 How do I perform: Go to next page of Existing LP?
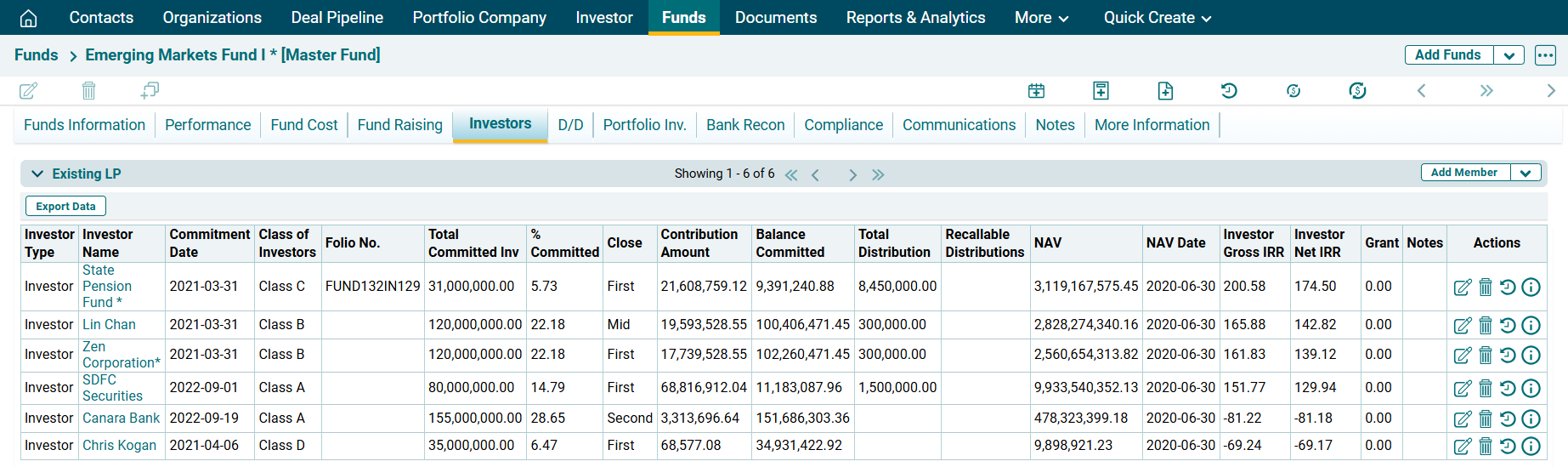click(x=852, y=174)
